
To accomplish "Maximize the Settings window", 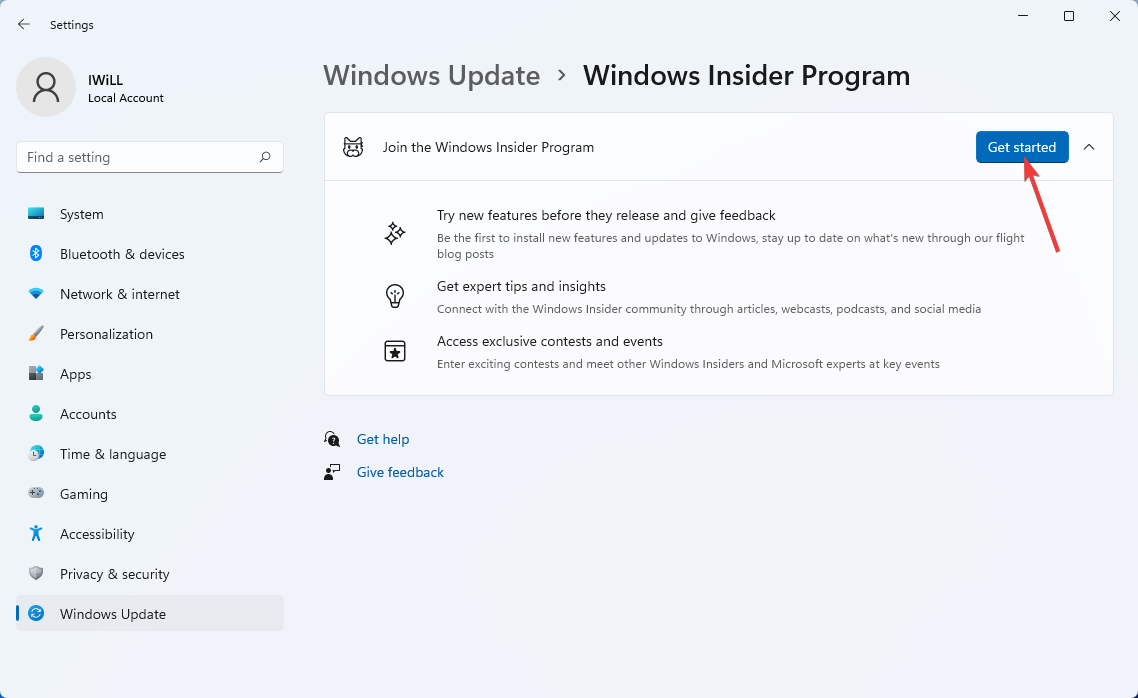I will [x=1068, y=16].
